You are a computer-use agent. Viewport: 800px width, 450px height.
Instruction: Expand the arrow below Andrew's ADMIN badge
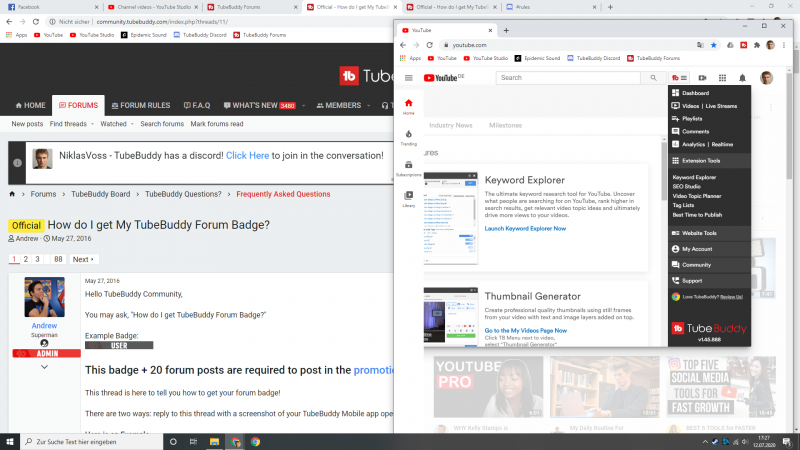[x=44, y=367]
